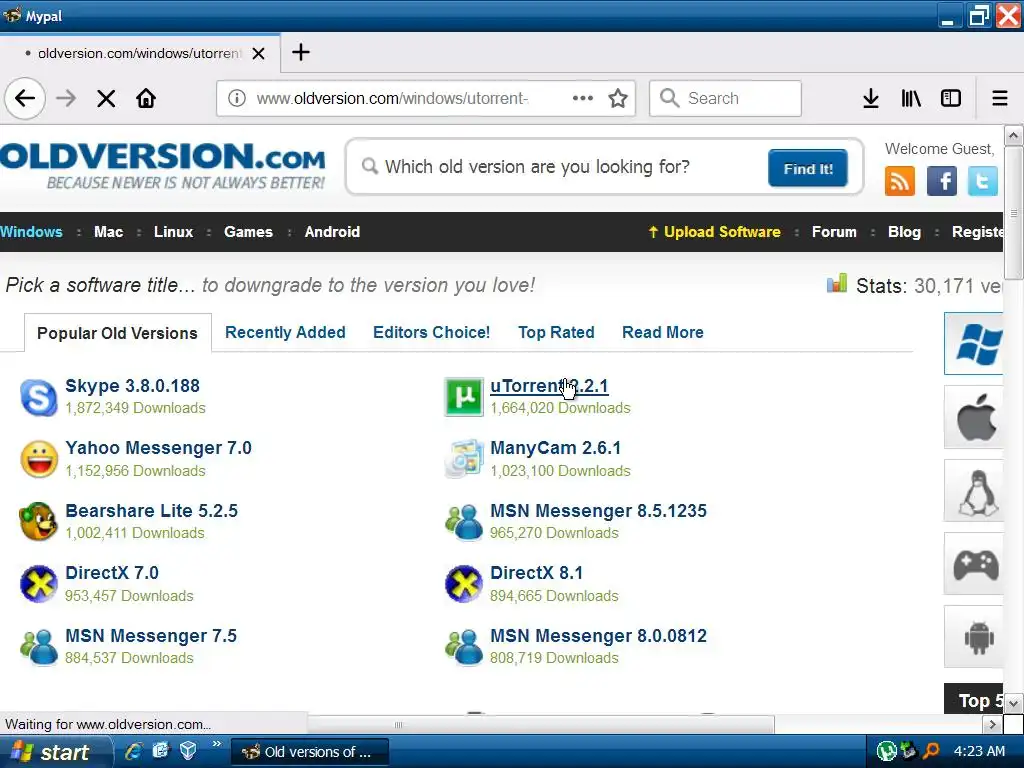The height and width of the screenshot is (768, 1024).
Task: Open the Top Rated tab
Action: pyautogui.click(x=556, y=332)
